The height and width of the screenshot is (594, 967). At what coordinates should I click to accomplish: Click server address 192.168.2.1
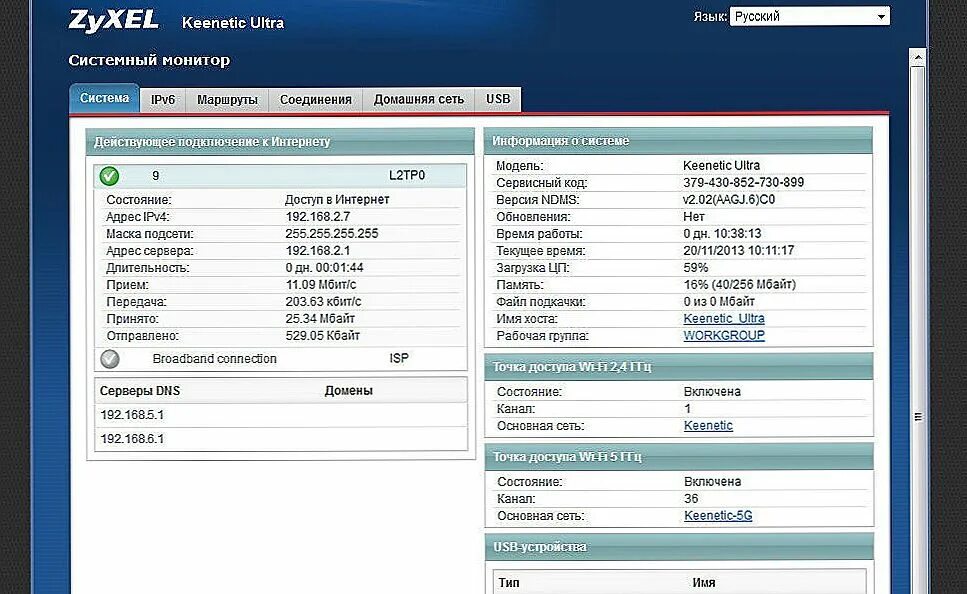pyautogui.click(x=318, y=250)
